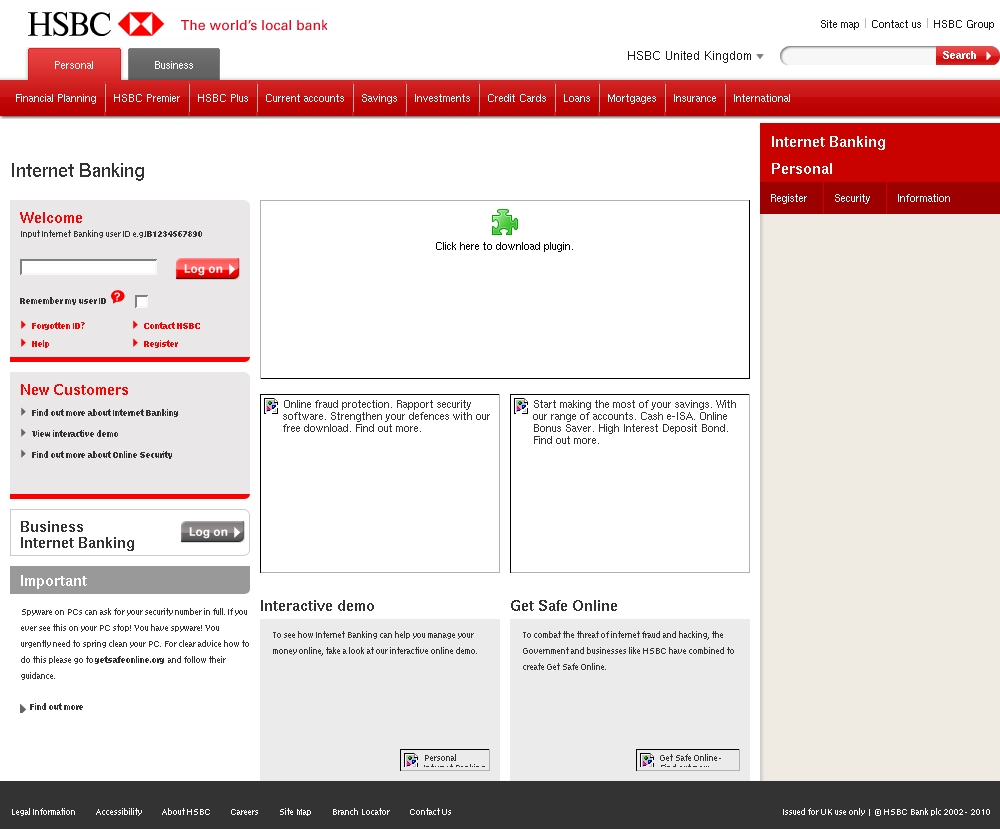Switch to the Business tab
The height and width of the screenshot is (829, 1000).
173,64
